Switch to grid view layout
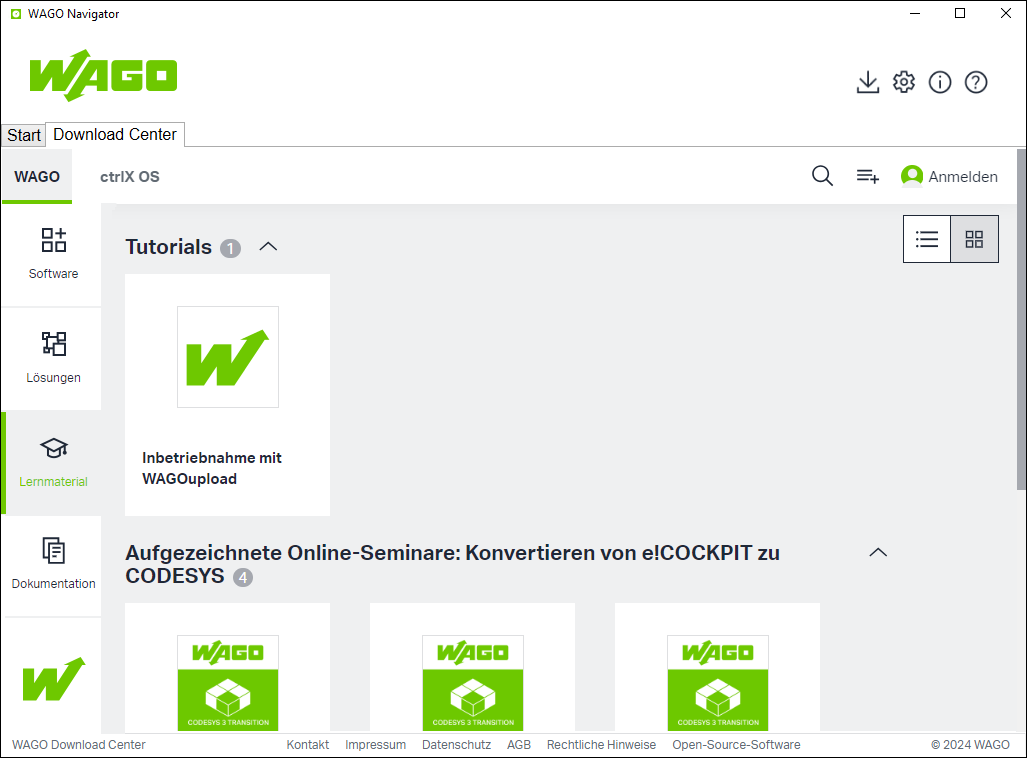 974,239
